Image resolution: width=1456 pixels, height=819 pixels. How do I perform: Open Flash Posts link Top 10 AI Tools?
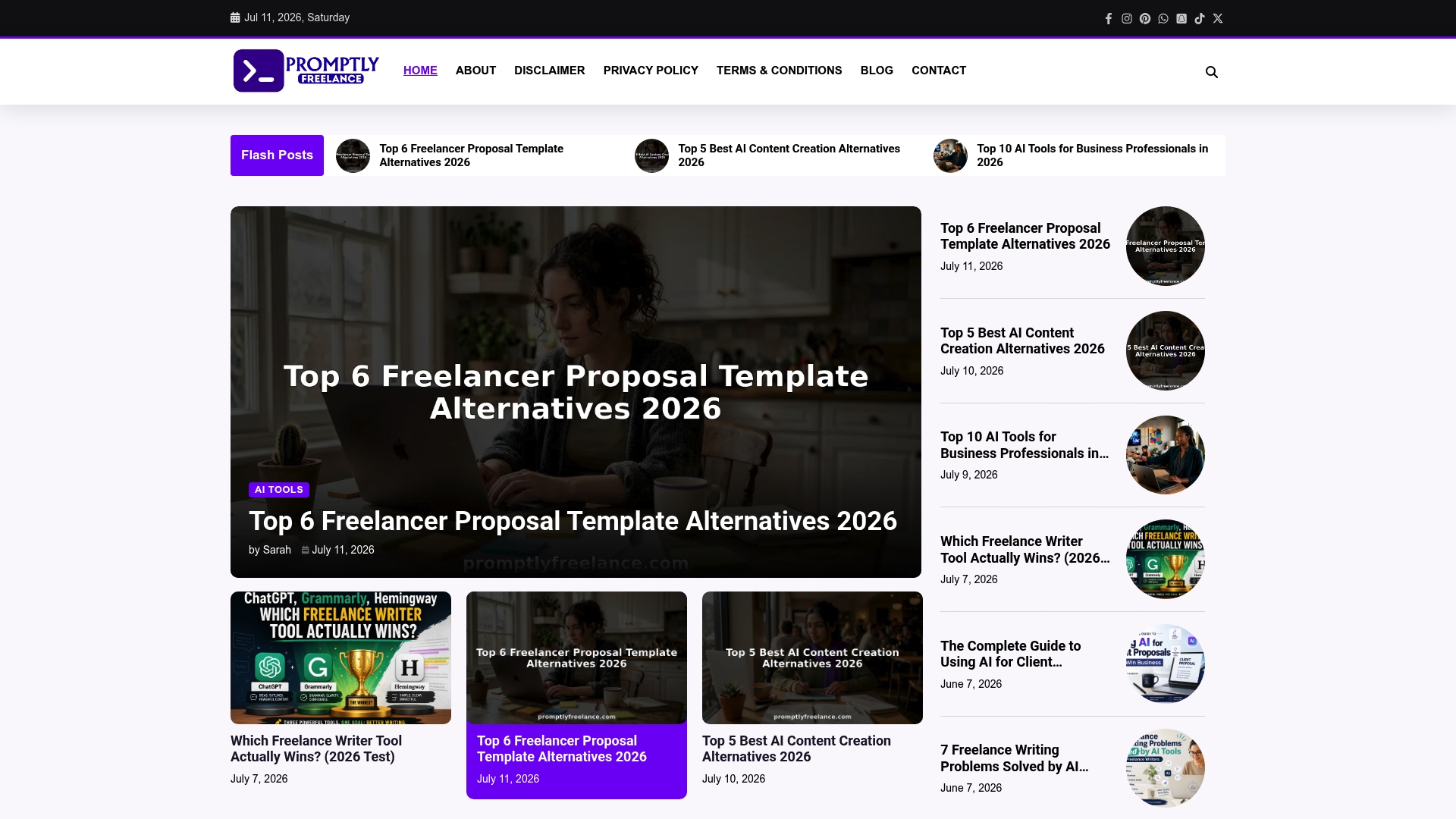point(1092,155)
